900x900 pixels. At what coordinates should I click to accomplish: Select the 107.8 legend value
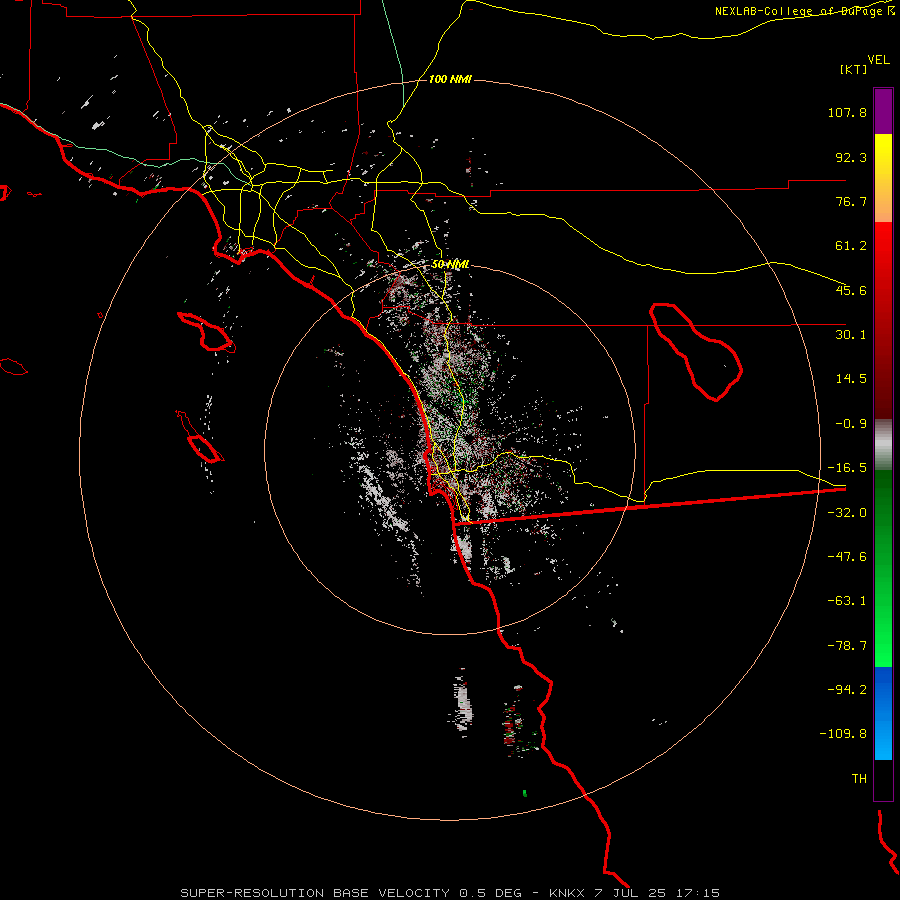pos(847,112)
